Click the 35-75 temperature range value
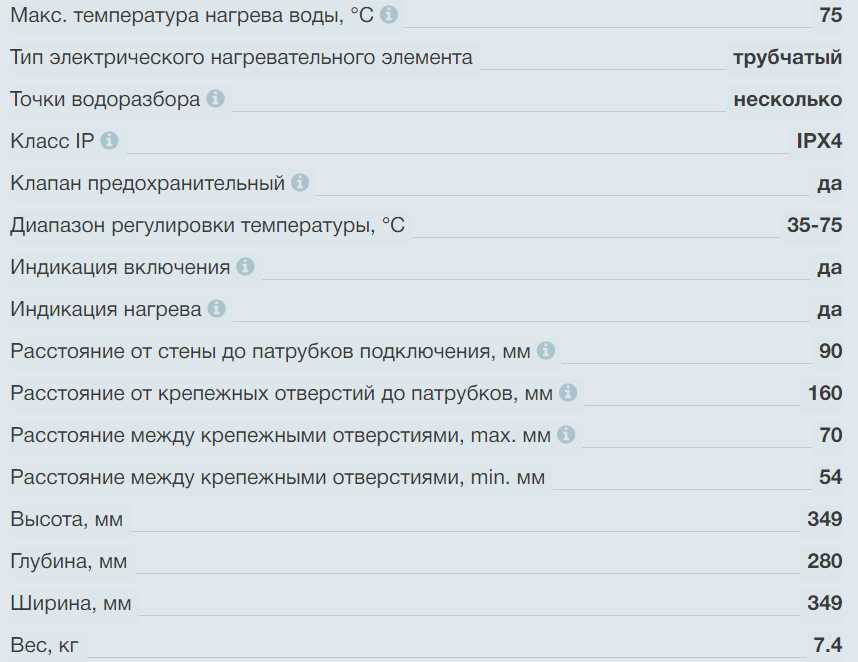Screen dimensions: 858x662 pyautogui.click(x=814, y=225)
